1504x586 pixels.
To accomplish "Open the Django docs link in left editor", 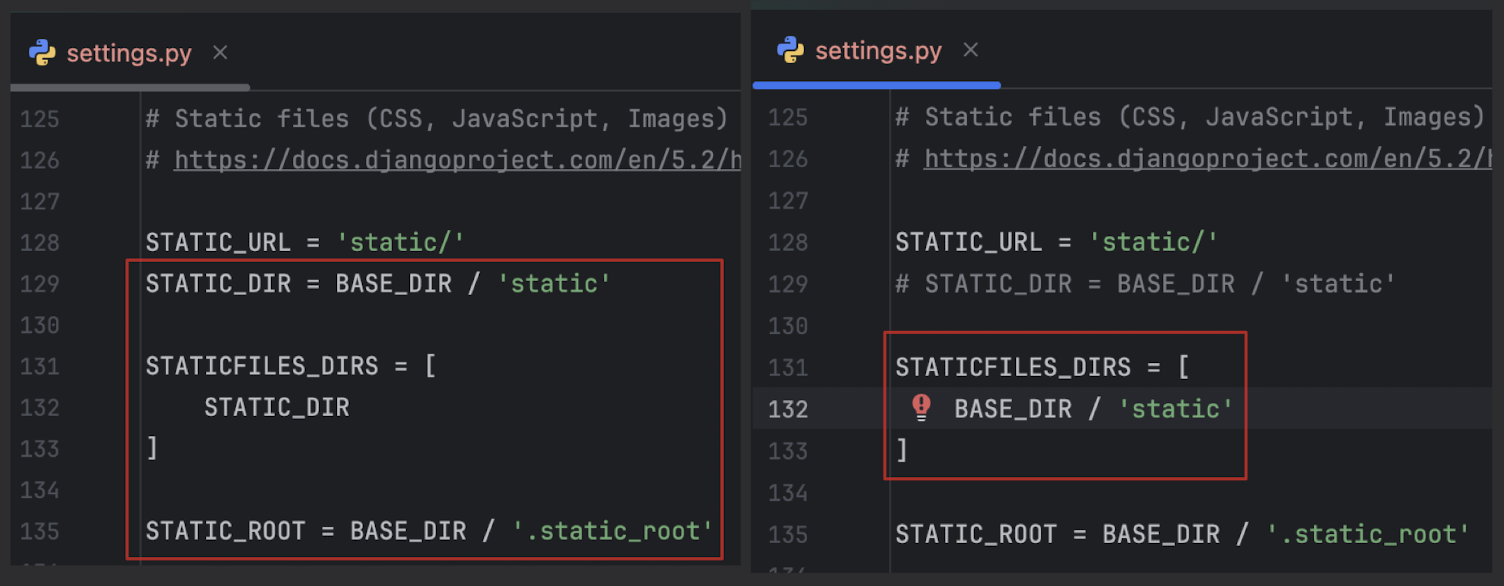I will (x=457, y=160).
